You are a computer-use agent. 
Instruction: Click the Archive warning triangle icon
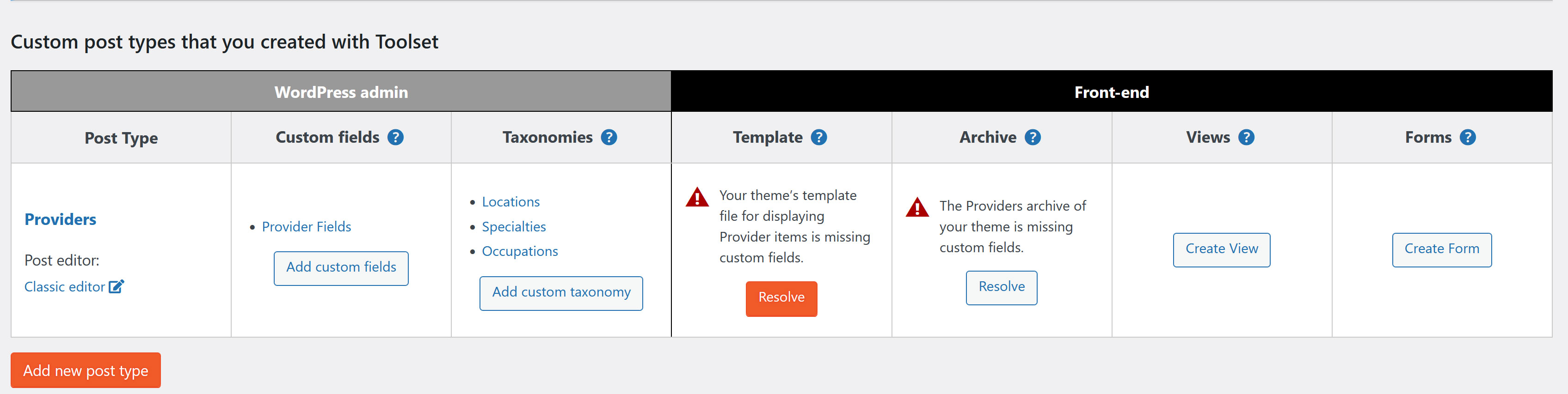click(x=916, y=208)
